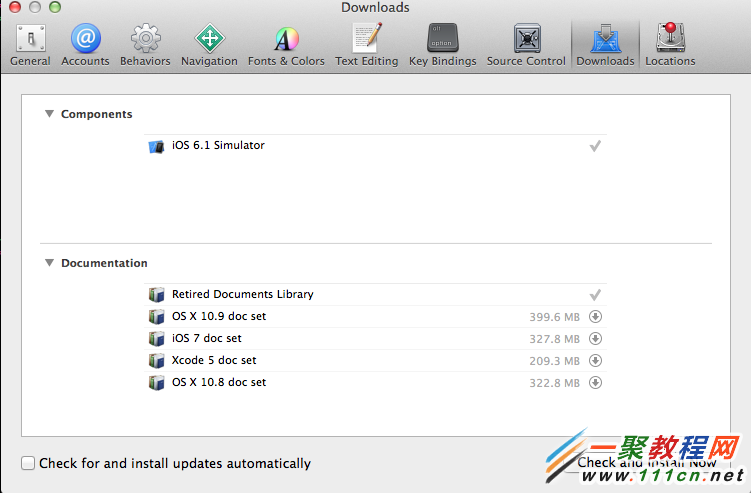Select the iOS 7 doc set label
The width and height of the screenshot is (751, 493).
(x=207, y=338)
